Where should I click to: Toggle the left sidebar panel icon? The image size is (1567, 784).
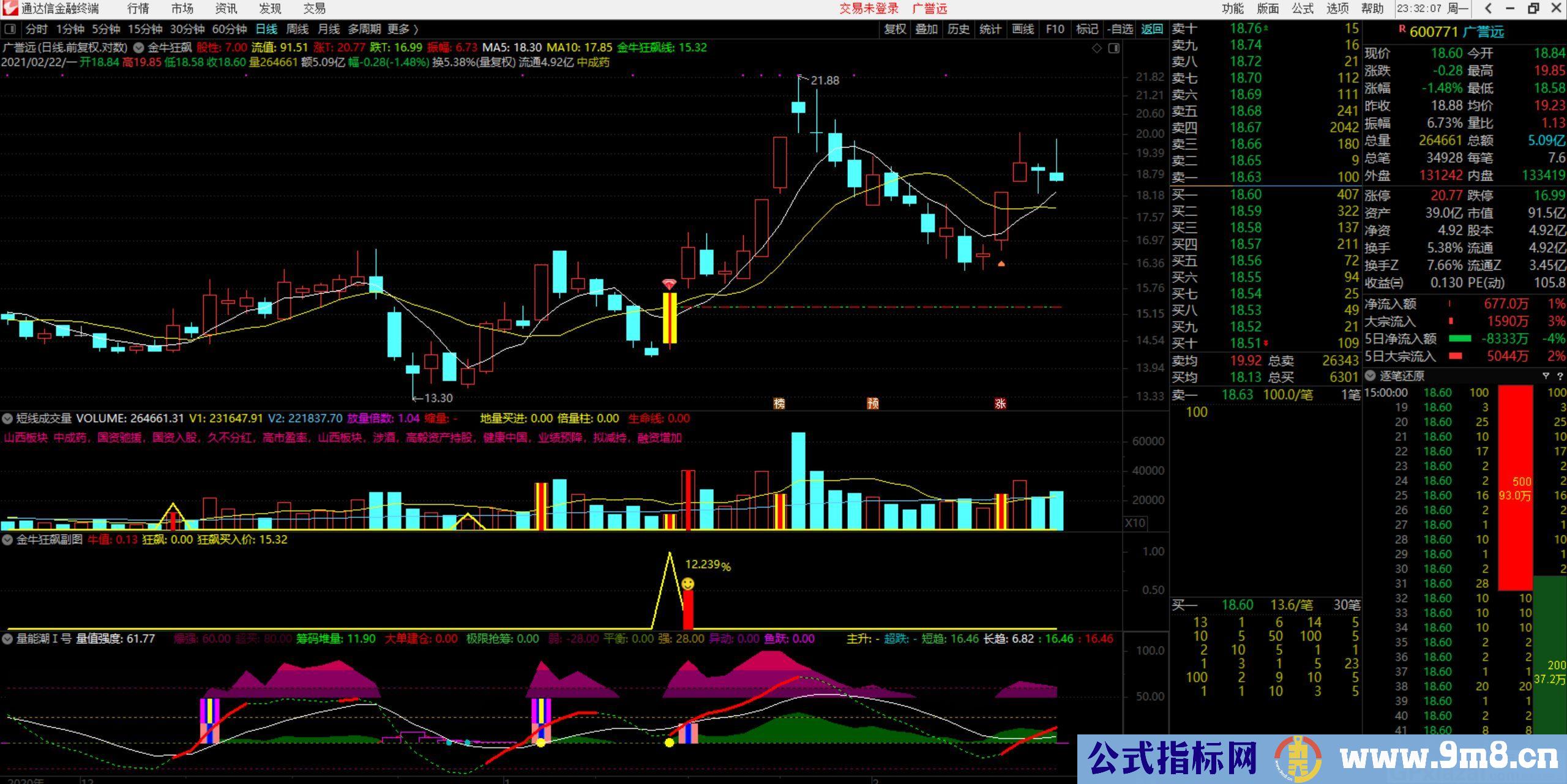tap(10, 29)
